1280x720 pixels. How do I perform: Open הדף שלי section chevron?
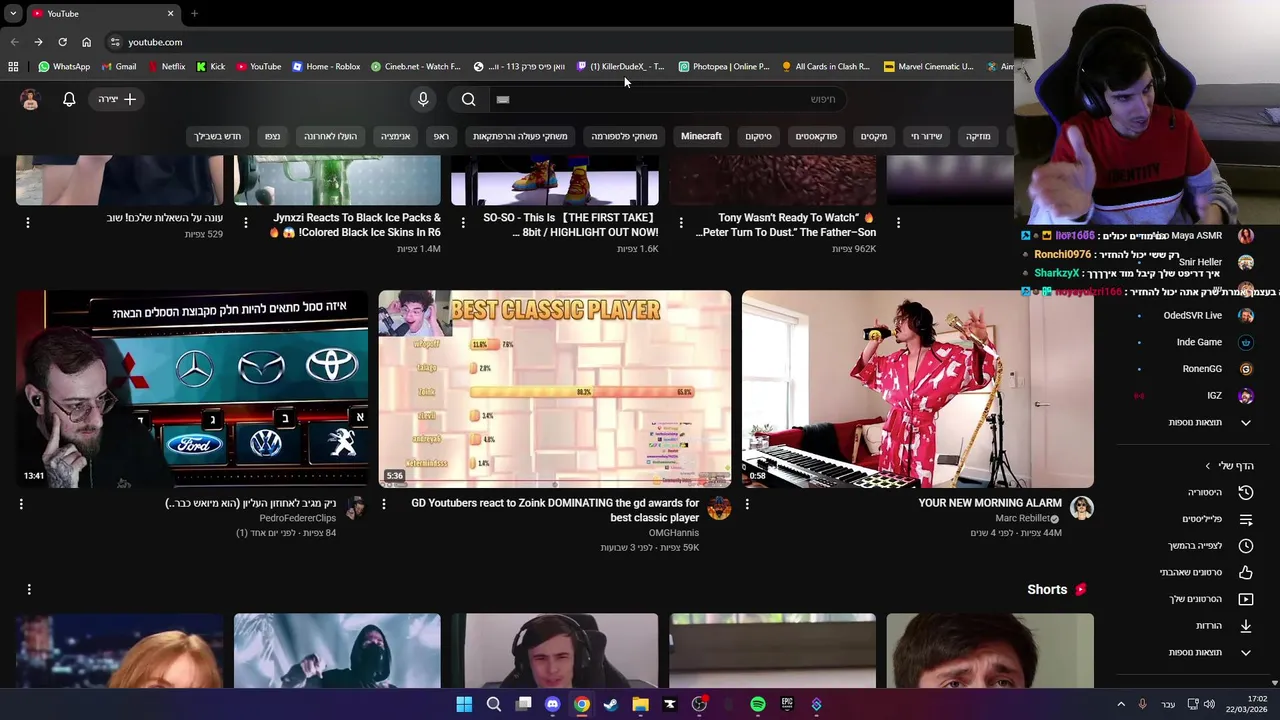pyautogui.click(x=1207, y=466)
